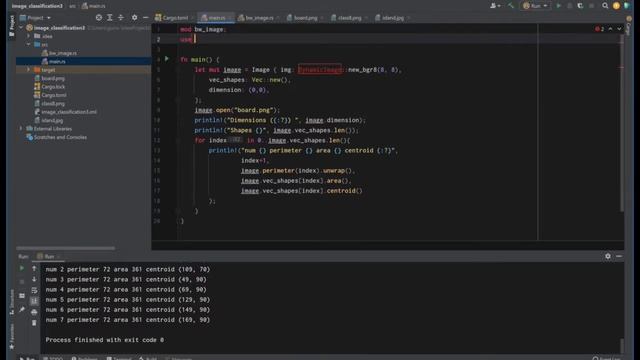Click the locate-file target icon in Project panel
Viewport: 640px width, 360px height.
click(99, 18)
